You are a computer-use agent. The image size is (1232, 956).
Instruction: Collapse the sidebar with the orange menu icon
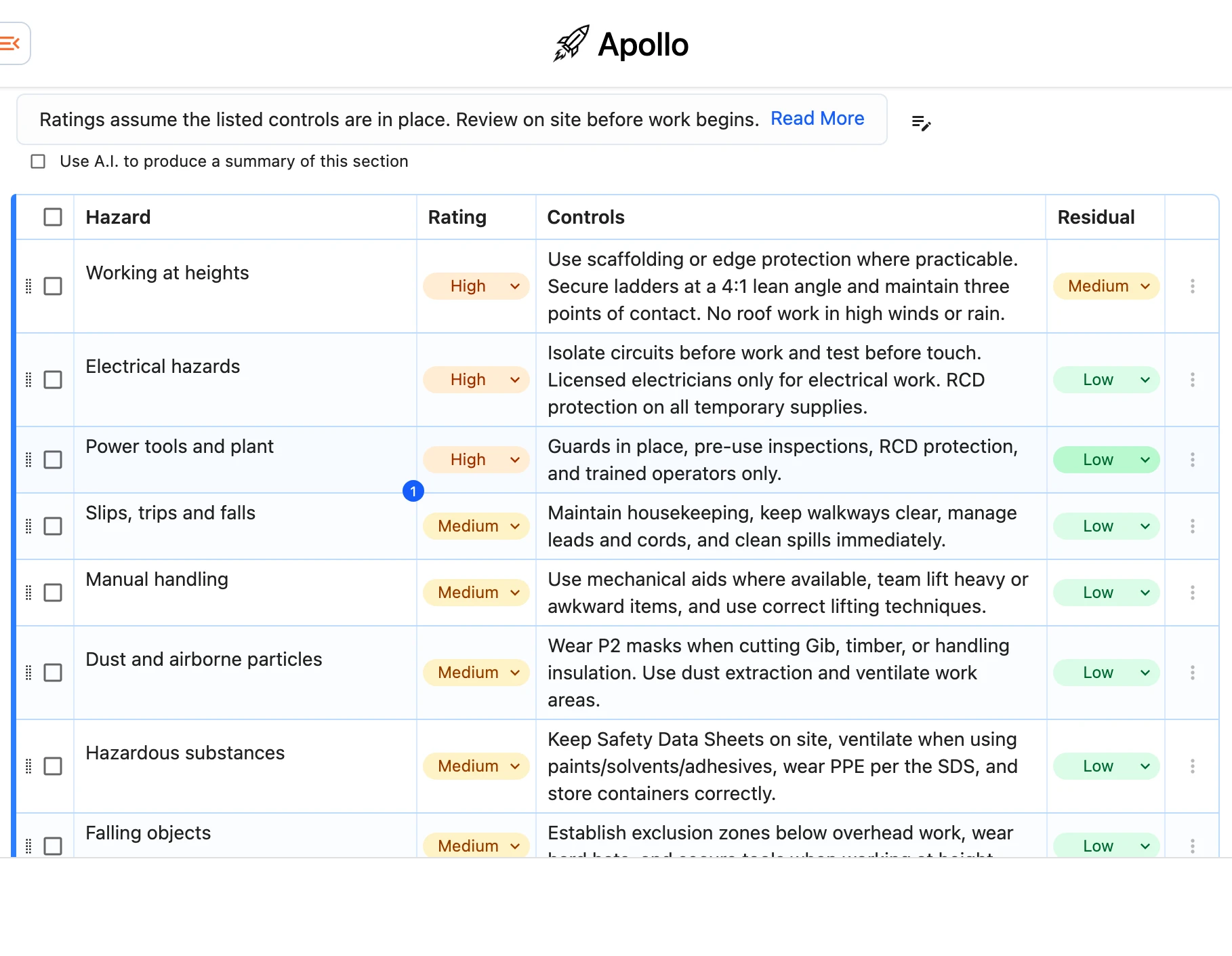point(11,44)
